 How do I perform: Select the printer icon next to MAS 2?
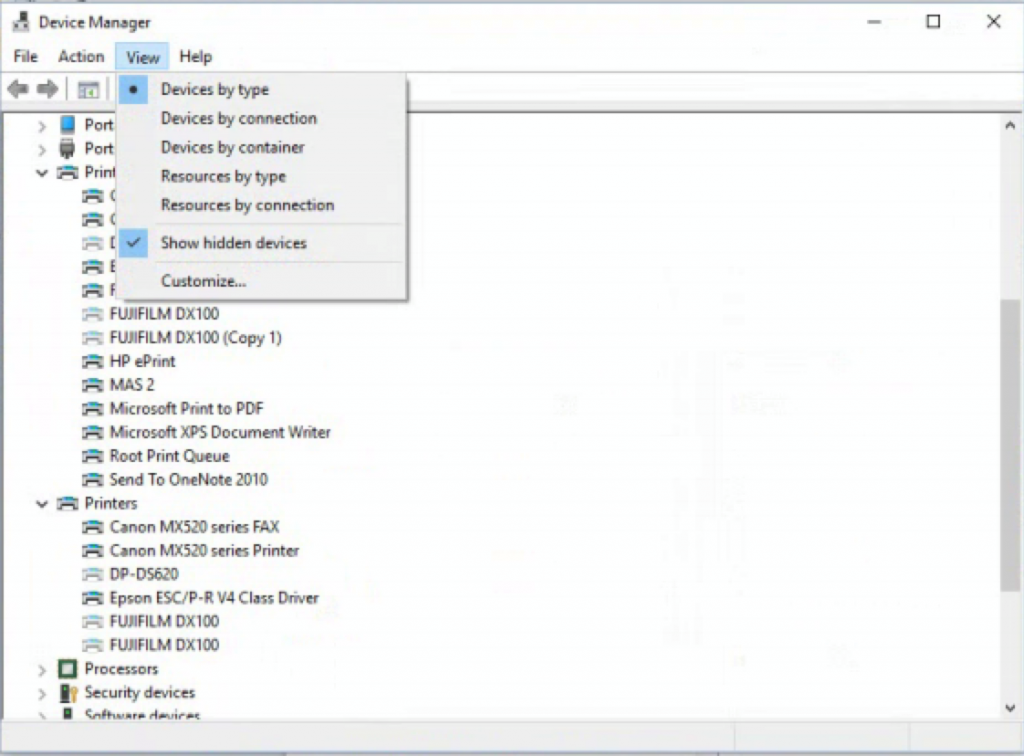coord(93,385)
